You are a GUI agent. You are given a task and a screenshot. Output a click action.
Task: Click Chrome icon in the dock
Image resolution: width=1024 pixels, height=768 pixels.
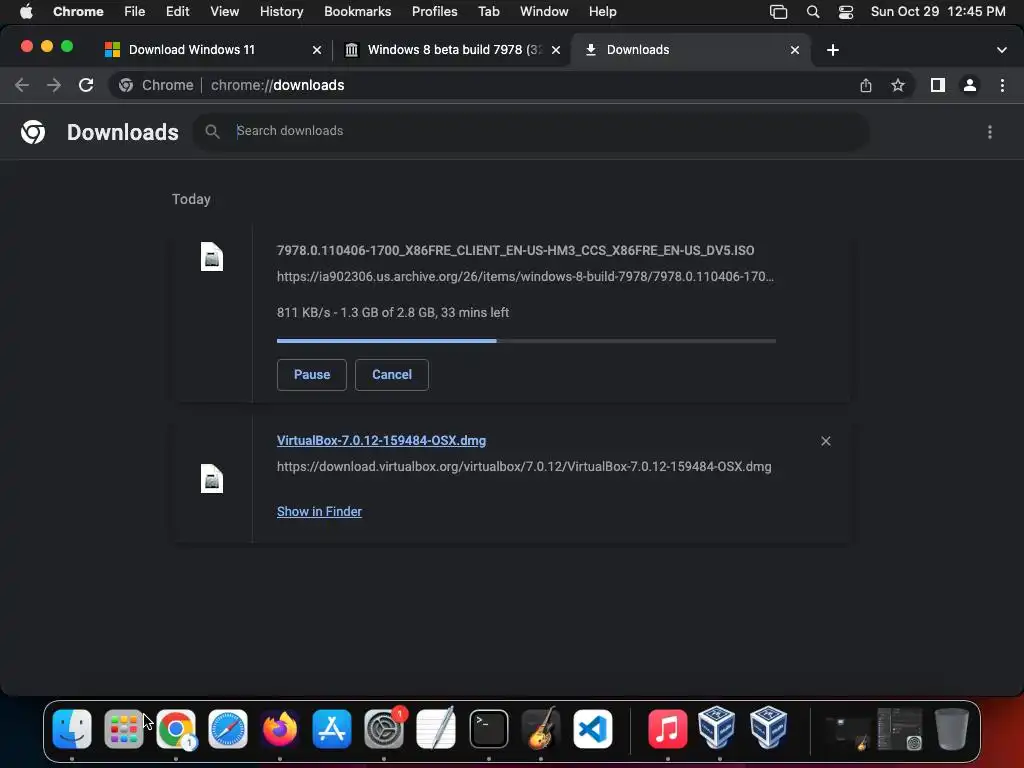[x=176, y=729]
